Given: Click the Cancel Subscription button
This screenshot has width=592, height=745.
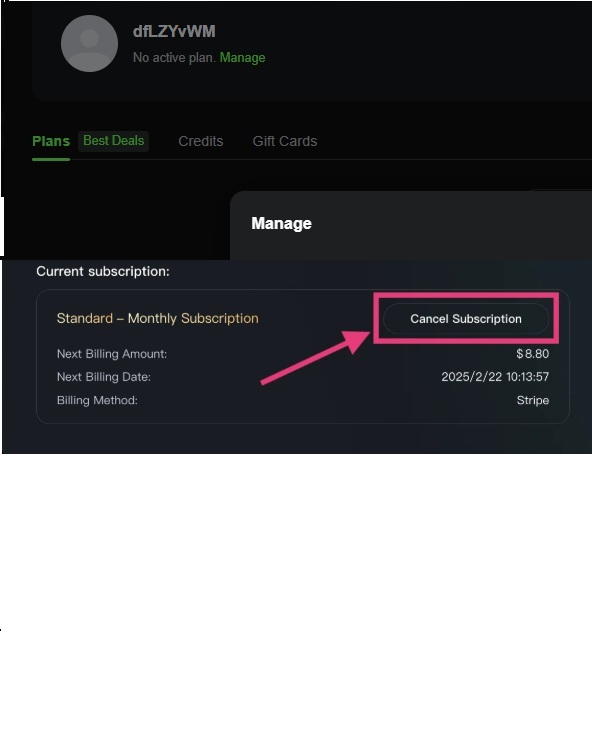Looking at the screenshot, I should [x=466, y=318].
